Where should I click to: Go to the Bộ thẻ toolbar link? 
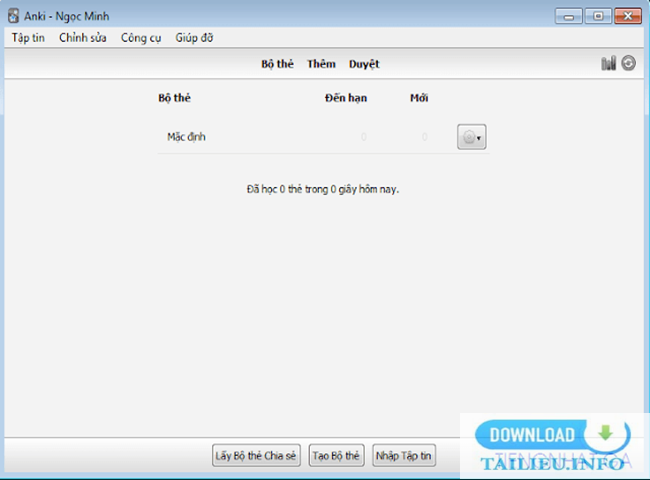(277, 64)
